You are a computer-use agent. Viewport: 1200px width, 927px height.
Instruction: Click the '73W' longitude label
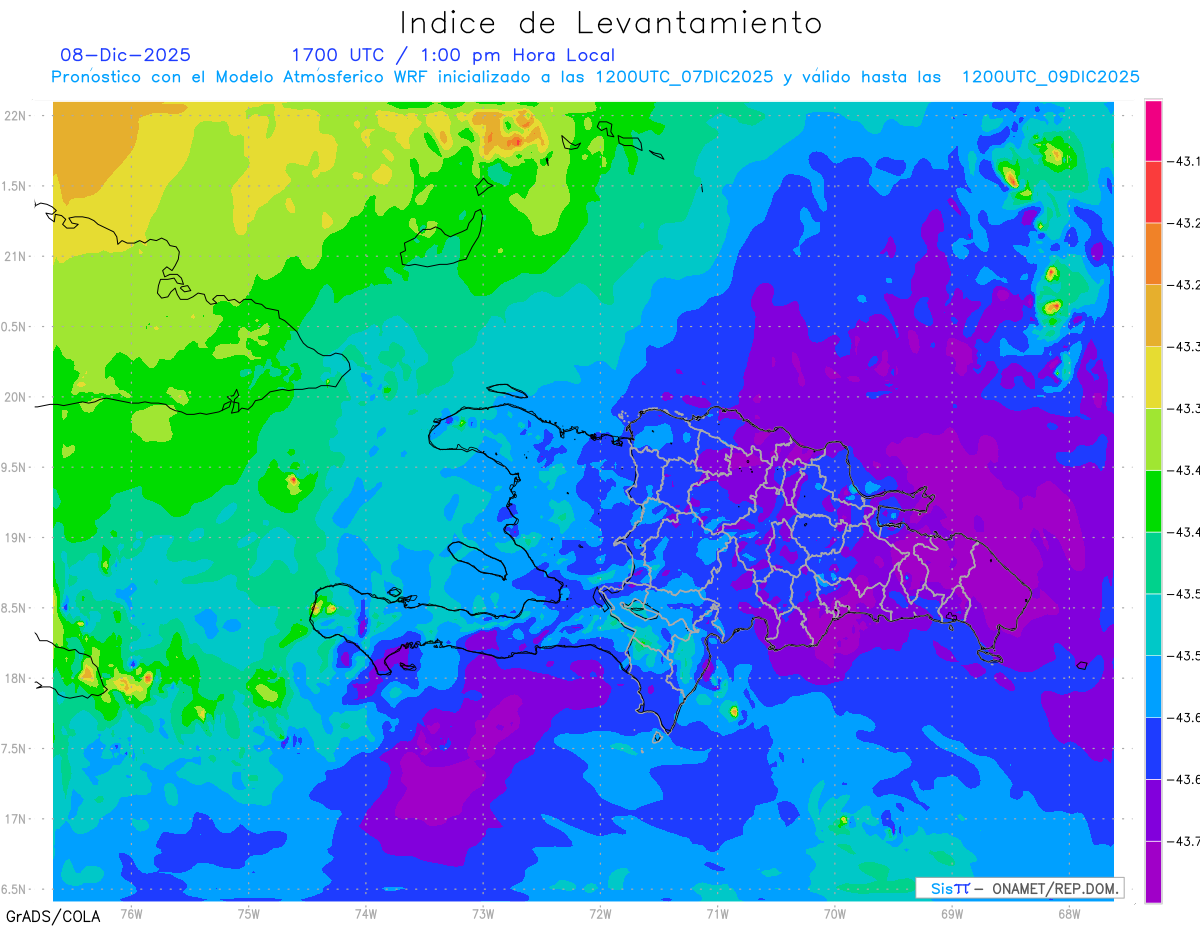click(x=483, y=913)
